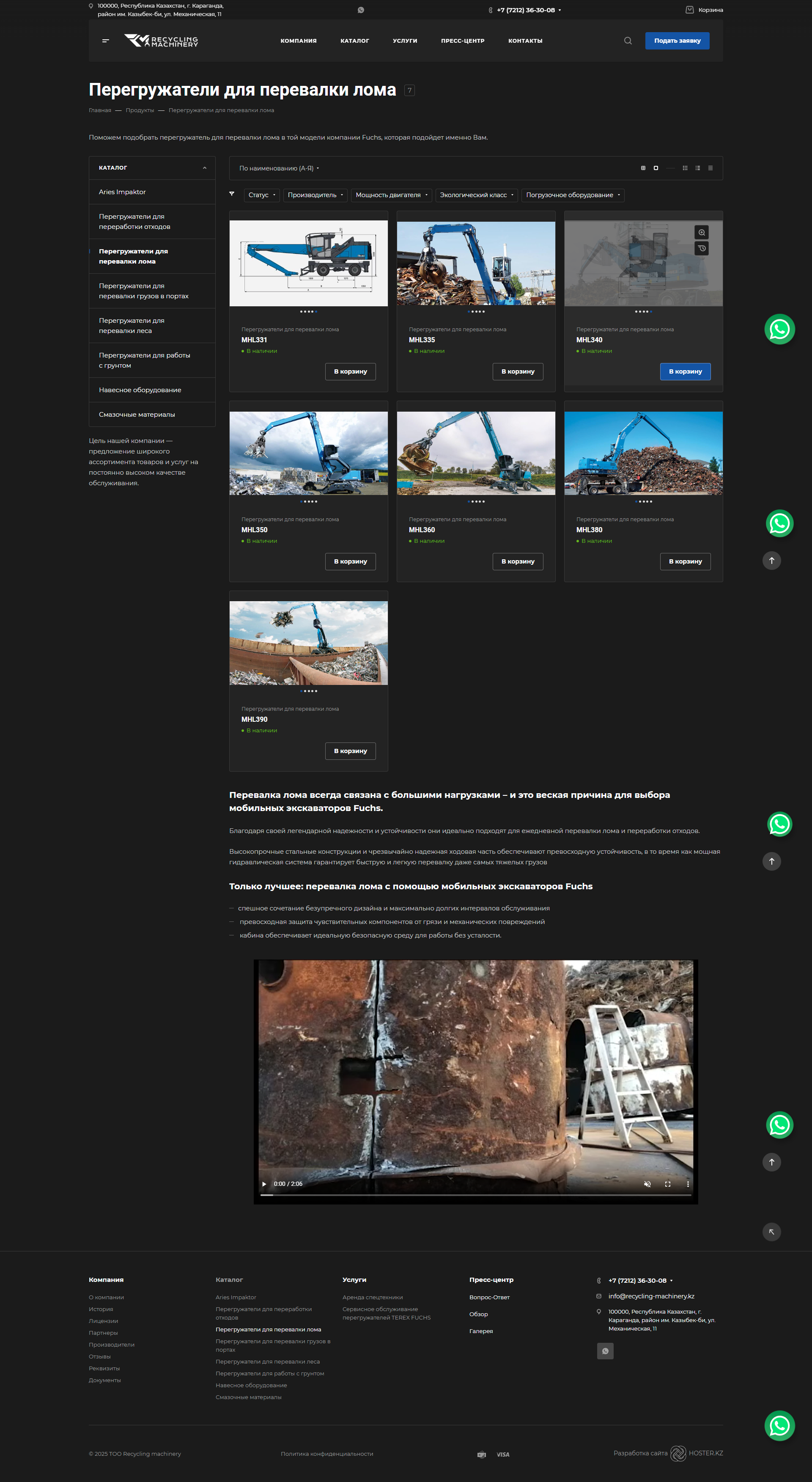The width and height of the screenshot is (812, 1482).
Task: Switch to list view with bullets icon
Action: 697,168
